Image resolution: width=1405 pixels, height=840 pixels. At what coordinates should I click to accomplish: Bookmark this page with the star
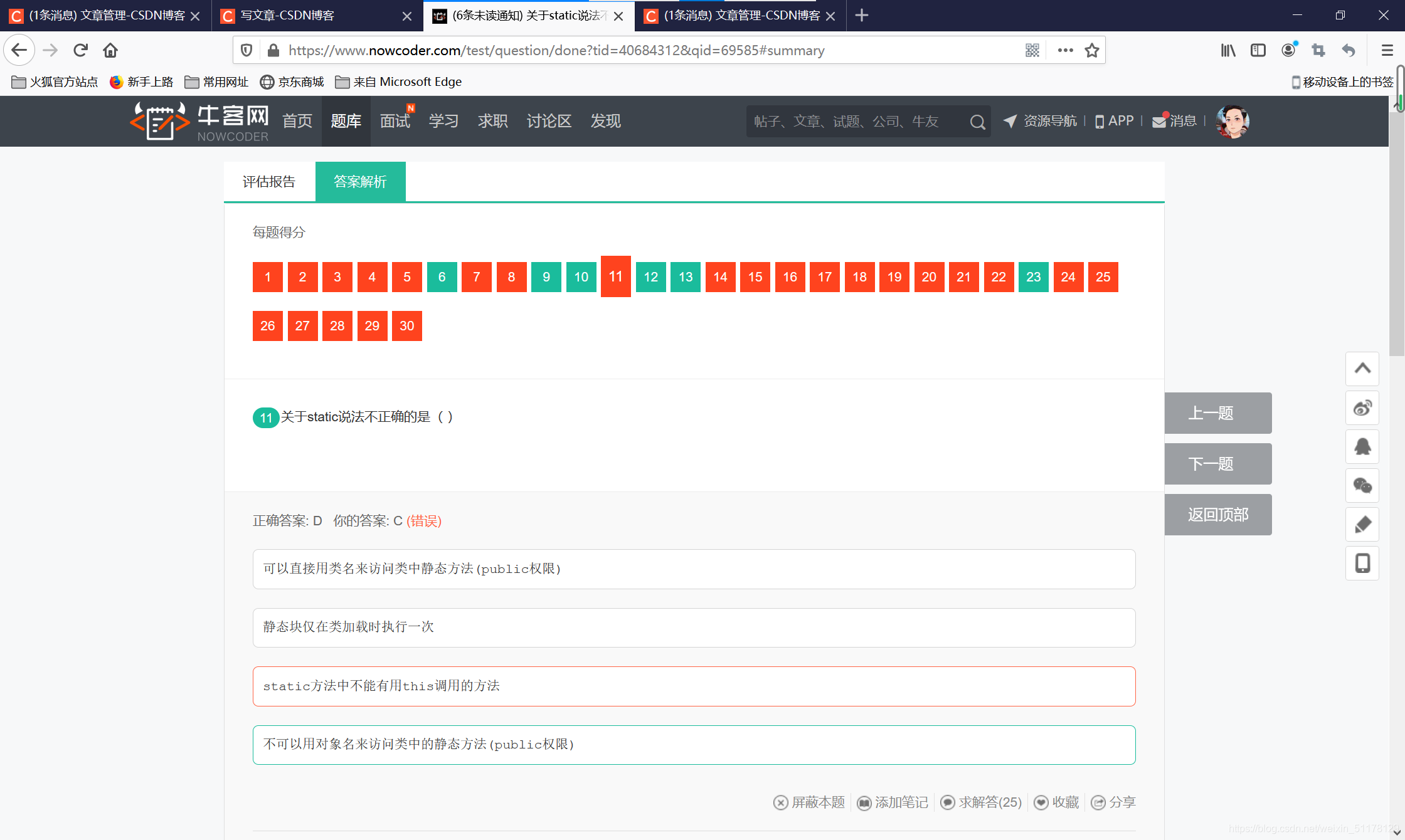pyautogui.click(x=1092, y=50)
